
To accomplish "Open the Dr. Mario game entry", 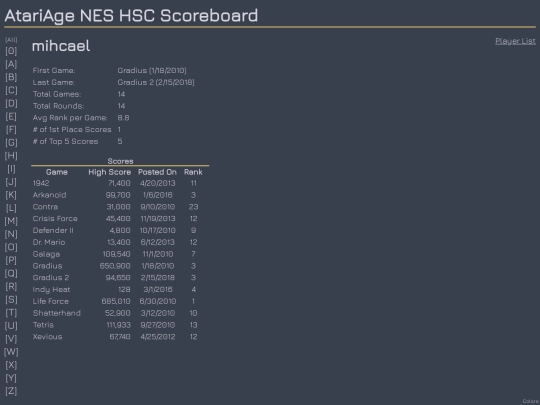I will coord(49,242).
